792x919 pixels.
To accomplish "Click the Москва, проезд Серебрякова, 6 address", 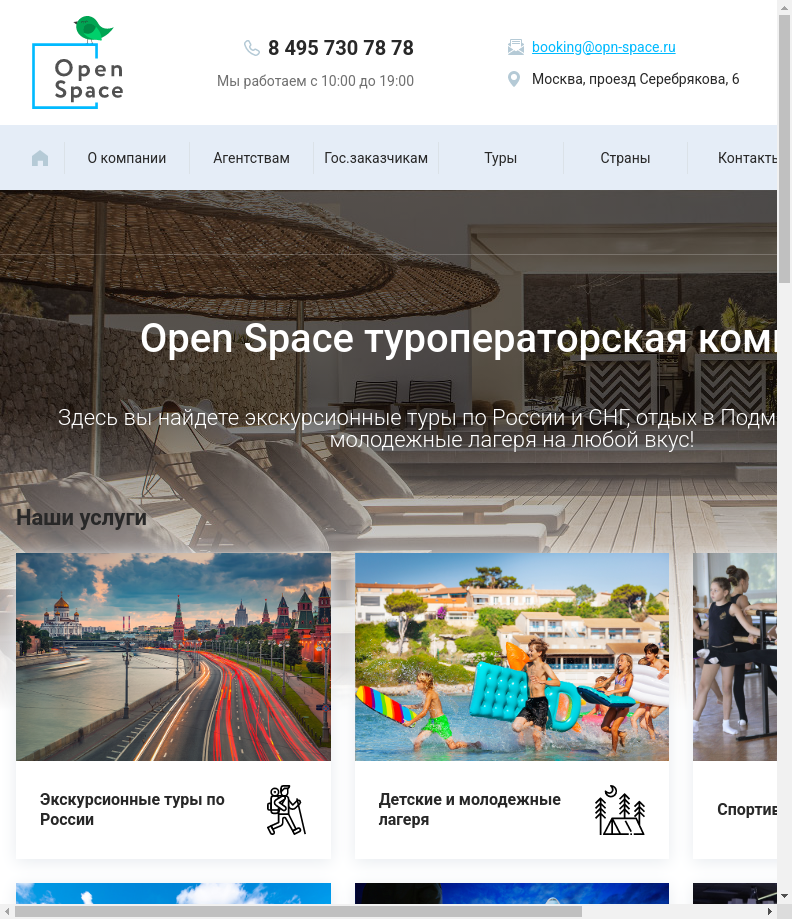I will tap(635, 79).
